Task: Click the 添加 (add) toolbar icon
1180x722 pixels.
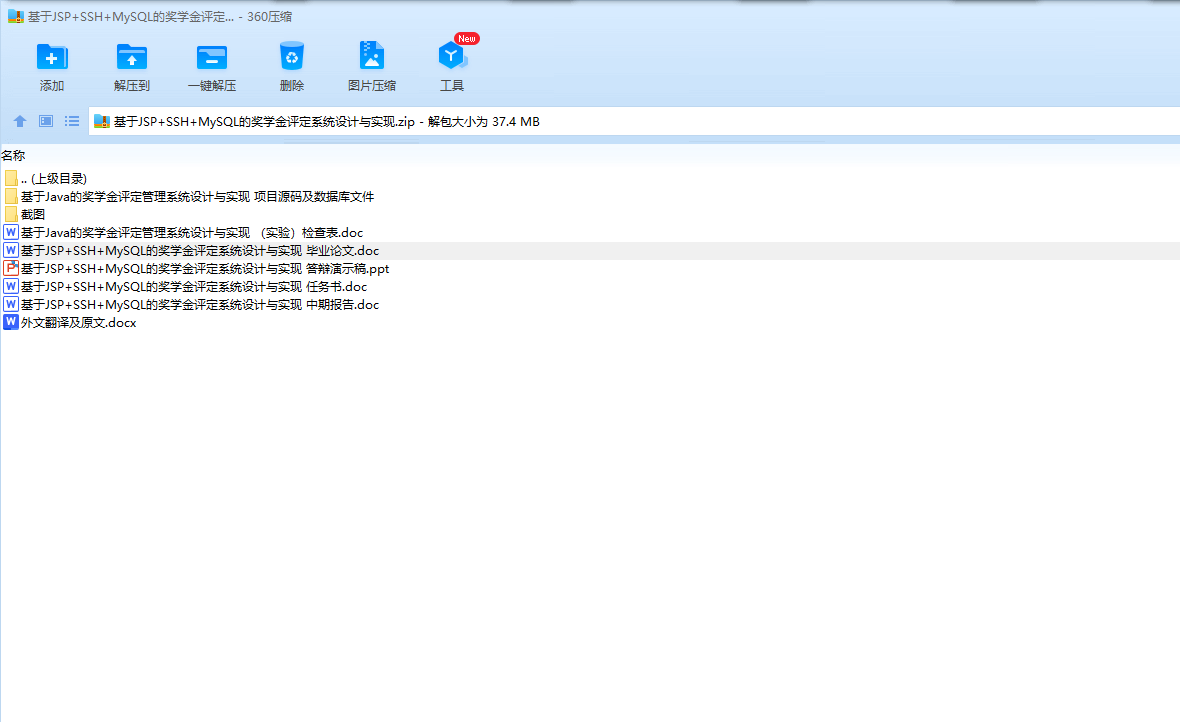Action: 52,57
